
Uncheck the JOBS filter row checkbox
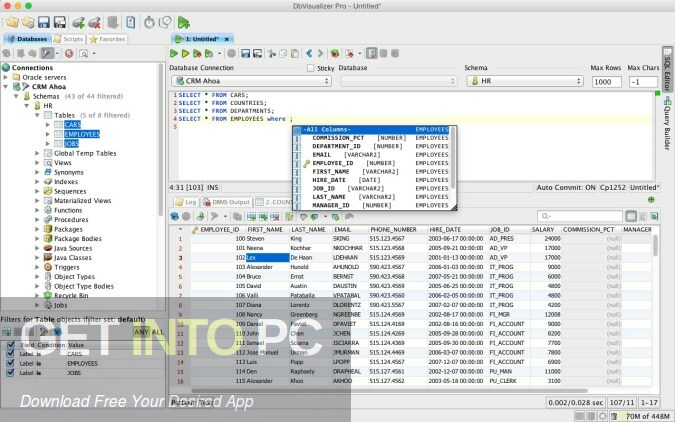(11, 372)
